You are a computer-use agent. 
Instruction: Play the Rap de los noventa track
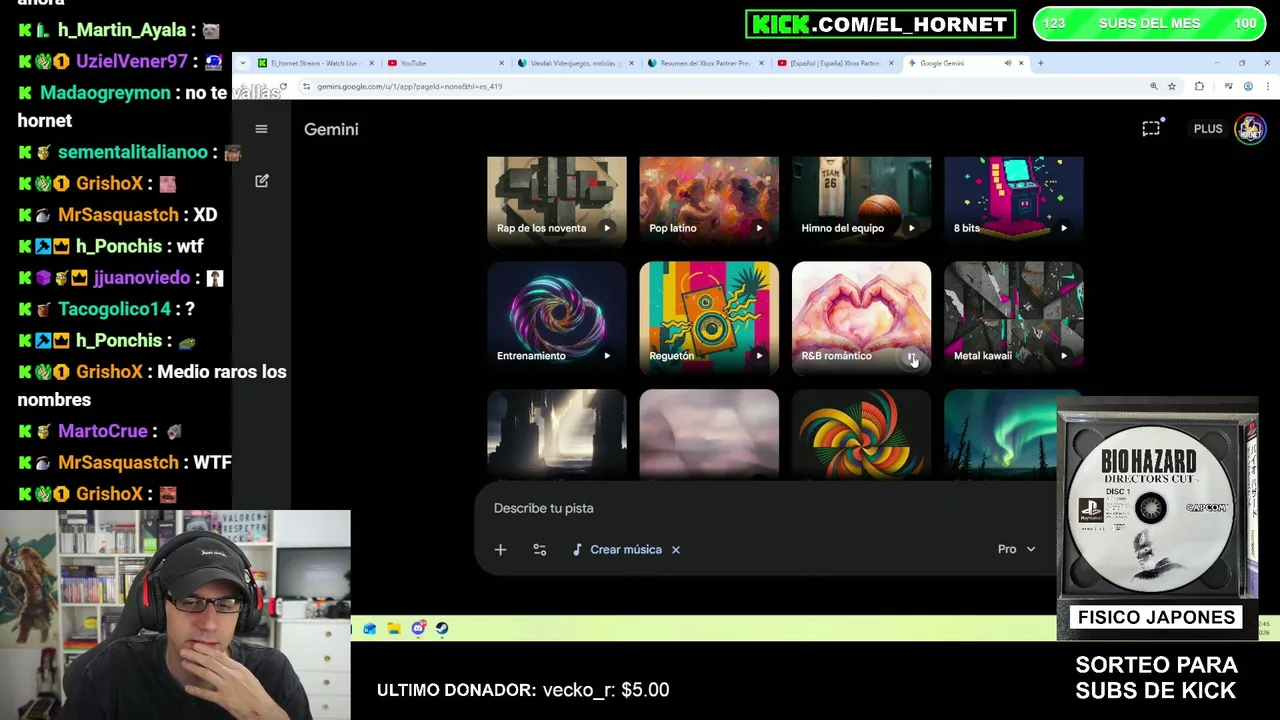607,228
